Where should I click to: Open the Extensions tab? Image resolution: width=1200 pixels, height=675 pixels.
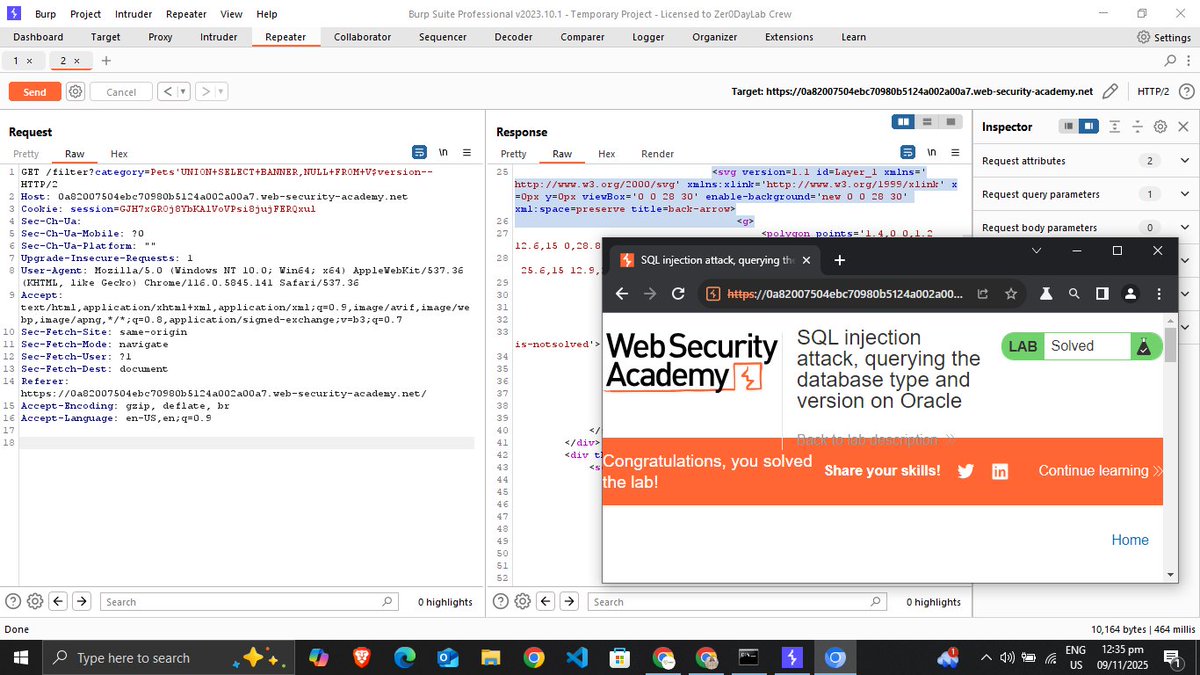789,37
